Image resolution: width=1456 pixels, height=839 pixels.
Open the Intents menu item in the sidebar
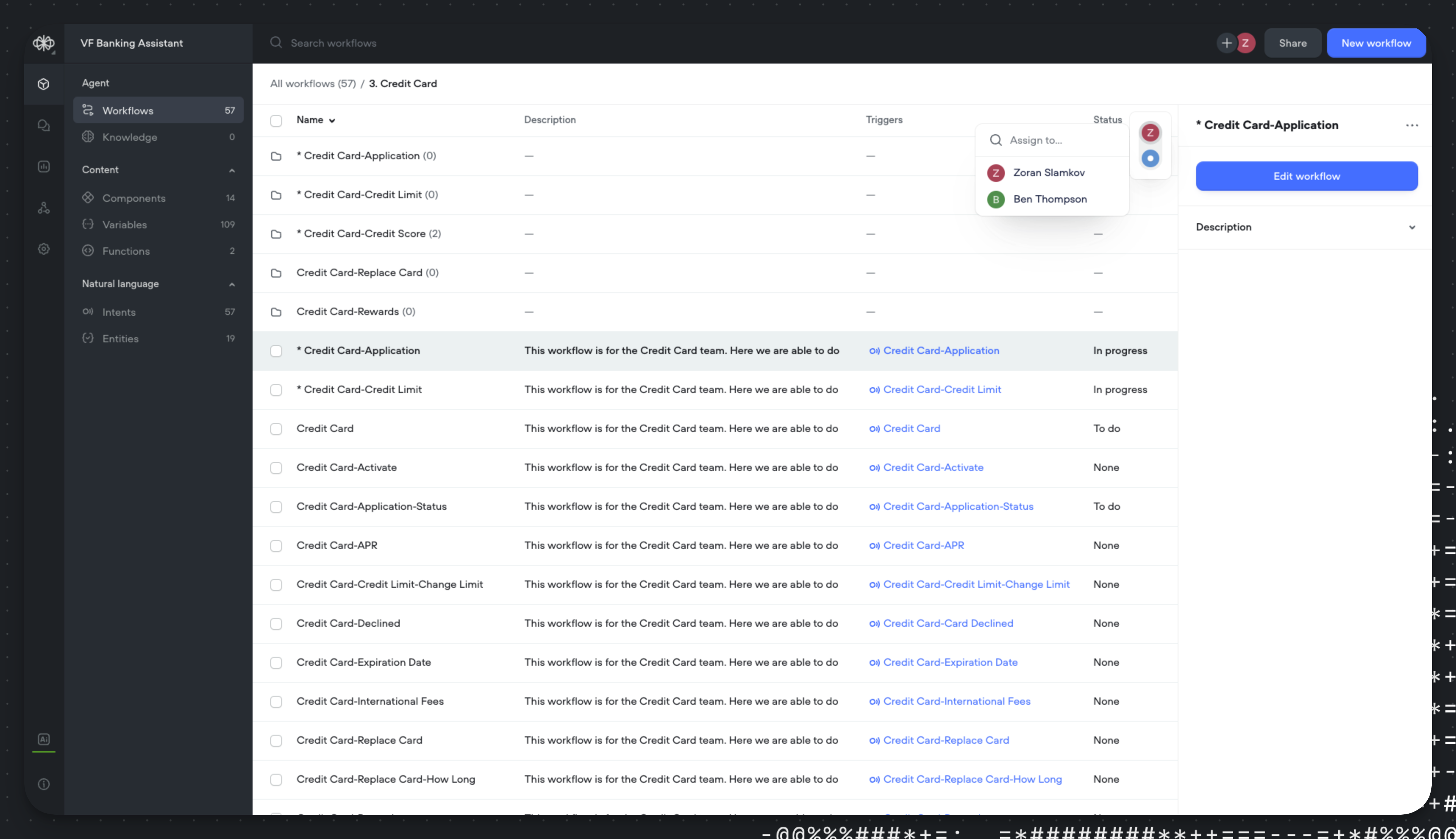point(119,312)
